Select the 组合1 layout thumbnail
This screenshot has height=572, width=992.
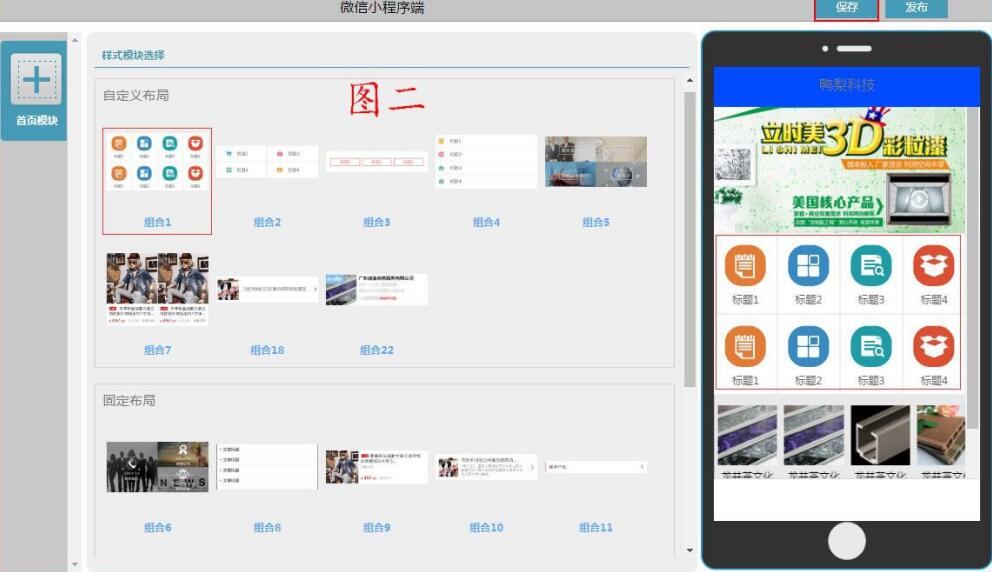[157, 163]
